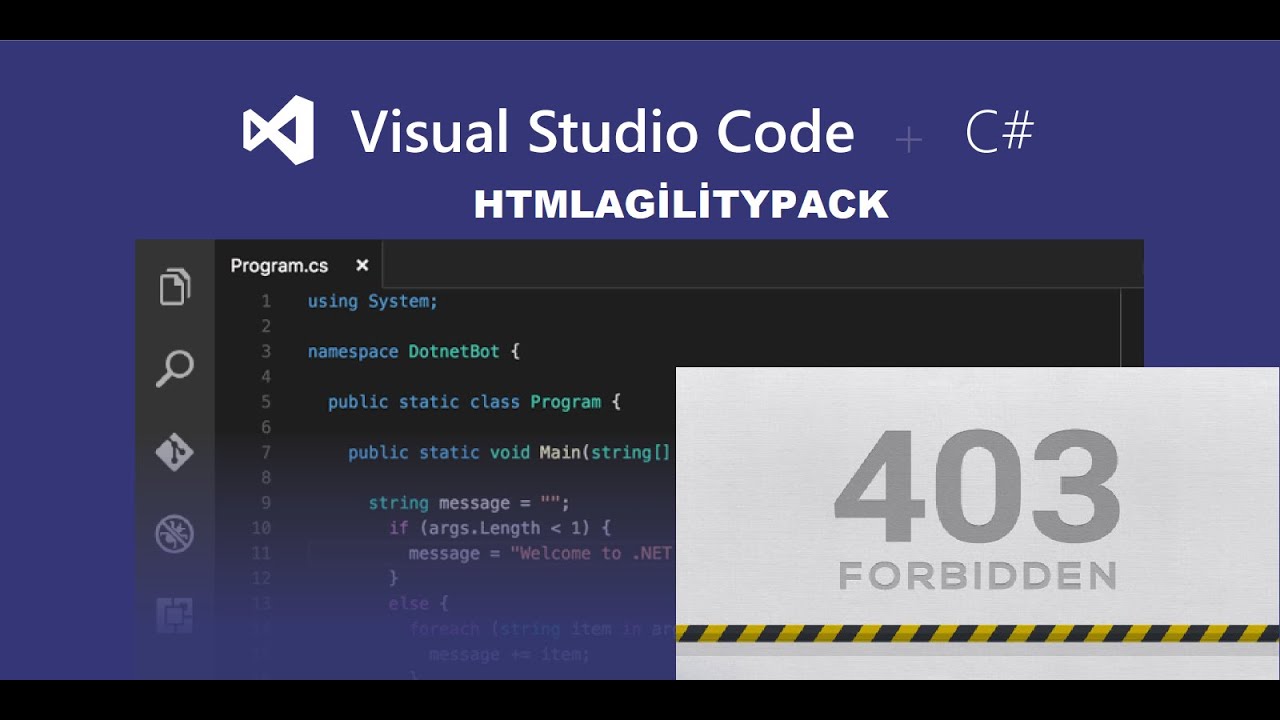Select the Program.cs editor tab

pos(299,265)
